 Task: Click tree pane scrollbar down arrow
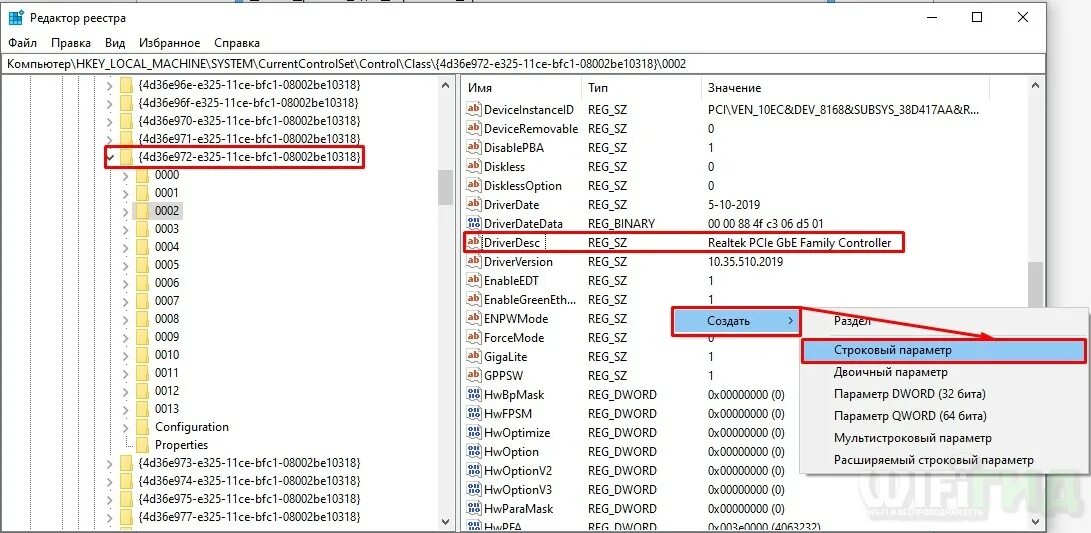tap(445, 520)
